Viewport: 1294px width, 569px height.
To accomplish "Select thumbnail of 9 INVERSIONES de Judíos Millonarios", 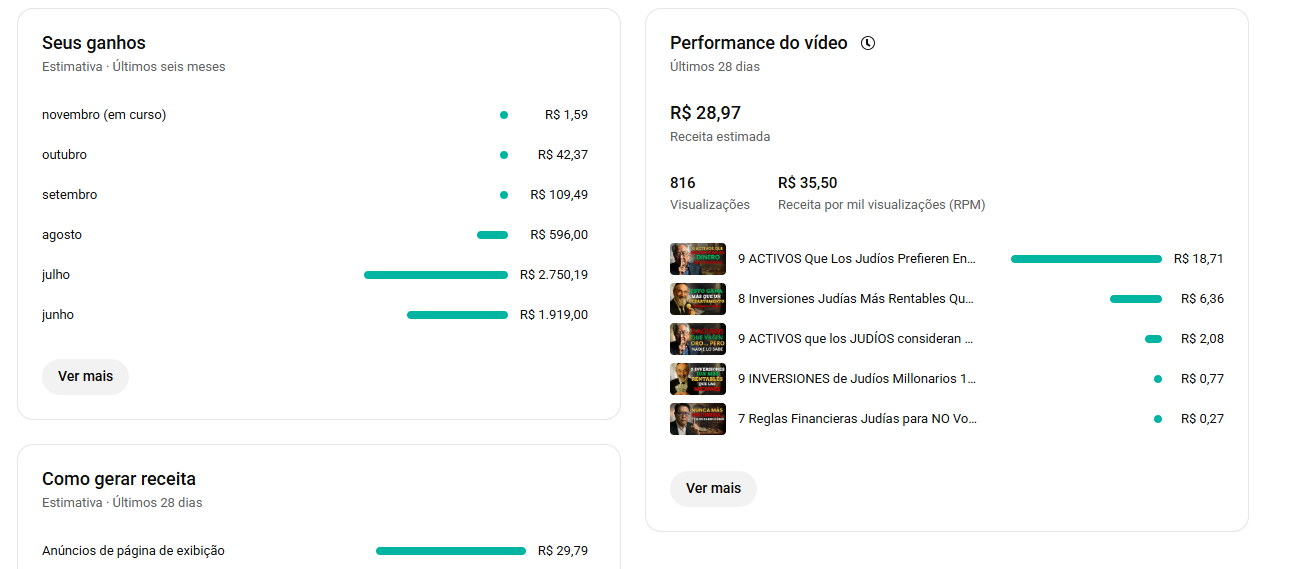I will (x=697, y=379).
